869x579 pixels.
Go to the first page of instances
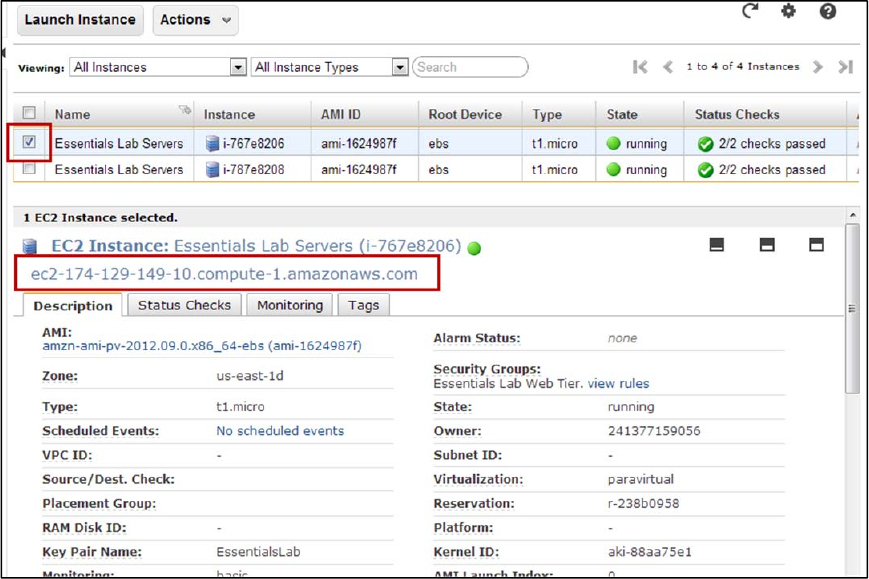[x=640, y=67]
